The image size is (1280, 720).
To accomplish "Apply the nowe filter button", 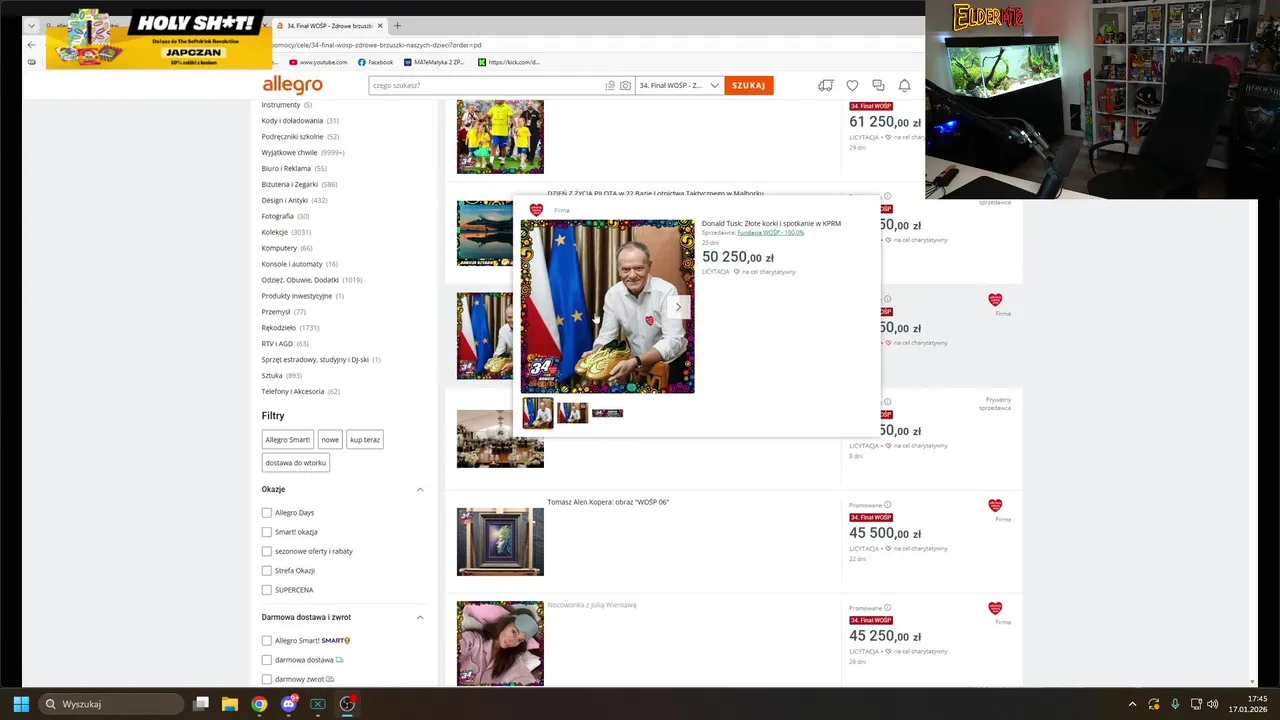I will click(x=330, y=440).
